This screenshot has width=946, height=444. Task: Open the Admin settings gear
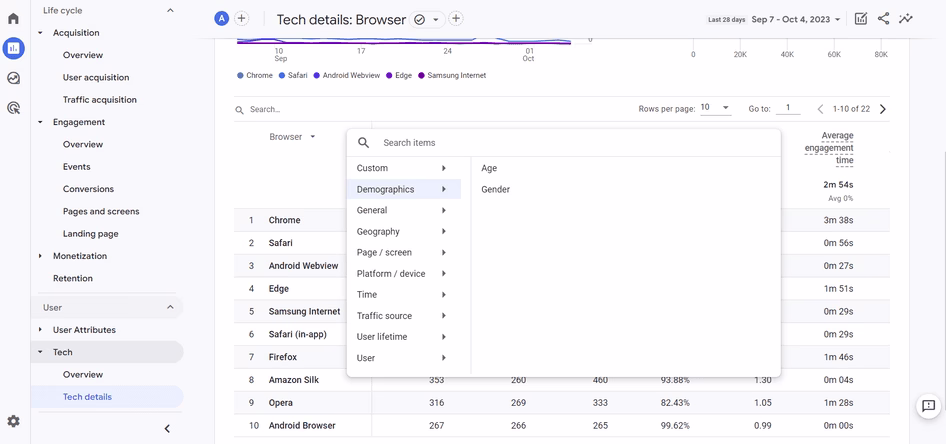(x=14, y=422)
